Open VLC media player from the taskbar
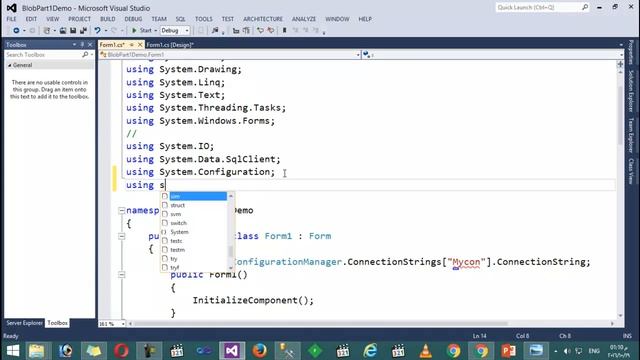This screenshot has width=640, height=360. [x=426, y=351]
